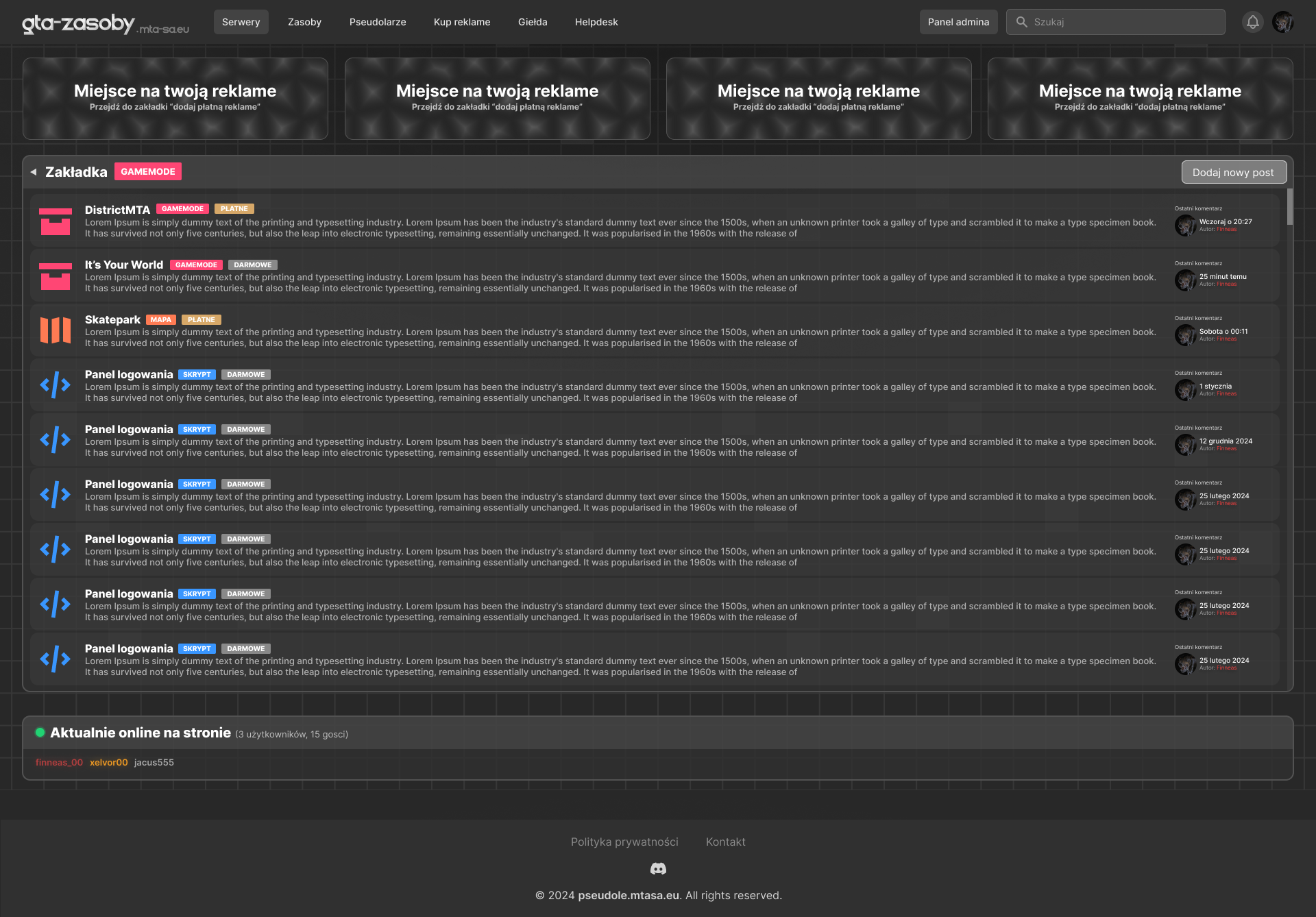Click the Discord icon in the footer
This screenshot has width=1316, height=917.
pyautogui.click(x=658, y=869)
